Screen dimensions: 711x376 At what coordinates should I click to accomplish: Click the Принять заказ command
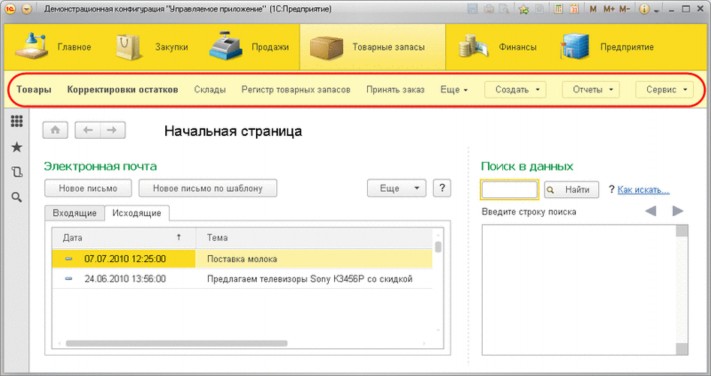pyautogui.click(x=395, y=90)
